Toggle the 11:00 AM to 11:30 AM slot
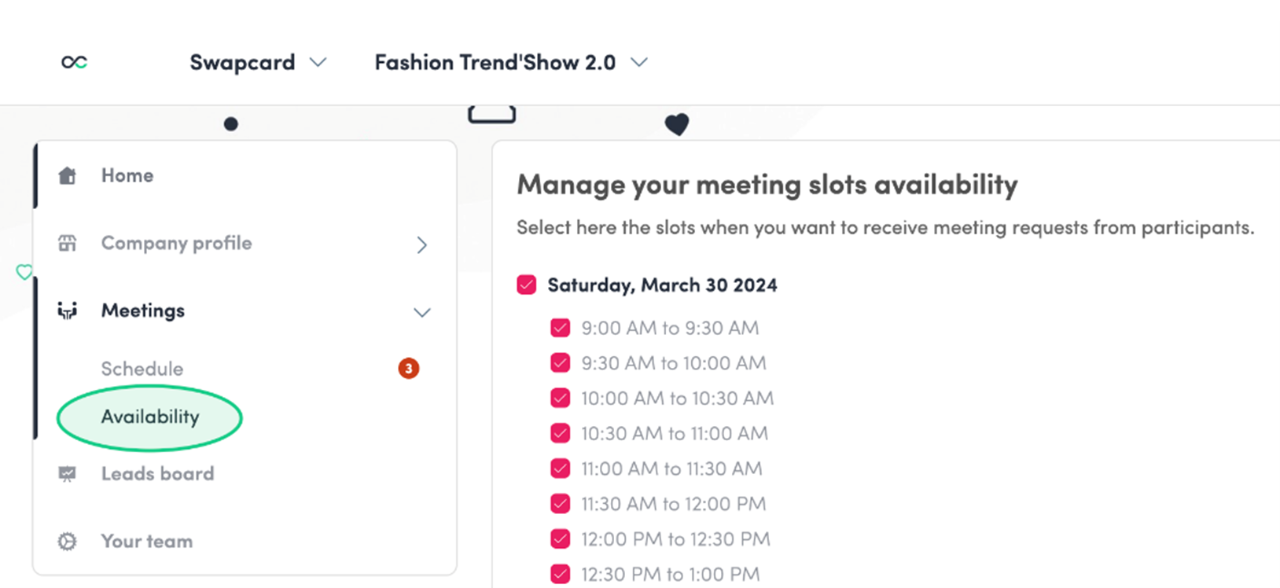This screenshot has width=1280, height=588. coord(560,468)
